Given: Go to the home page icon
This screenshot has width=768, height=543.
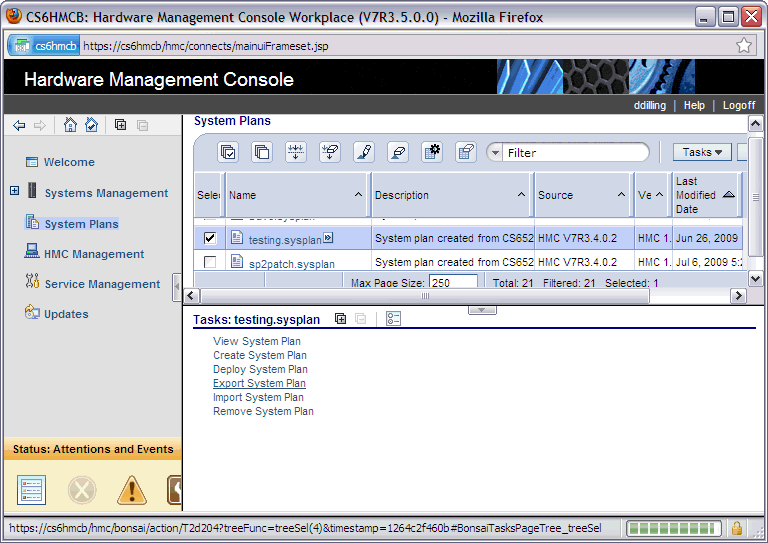Looking at the screenshot, I should (71, 125).
